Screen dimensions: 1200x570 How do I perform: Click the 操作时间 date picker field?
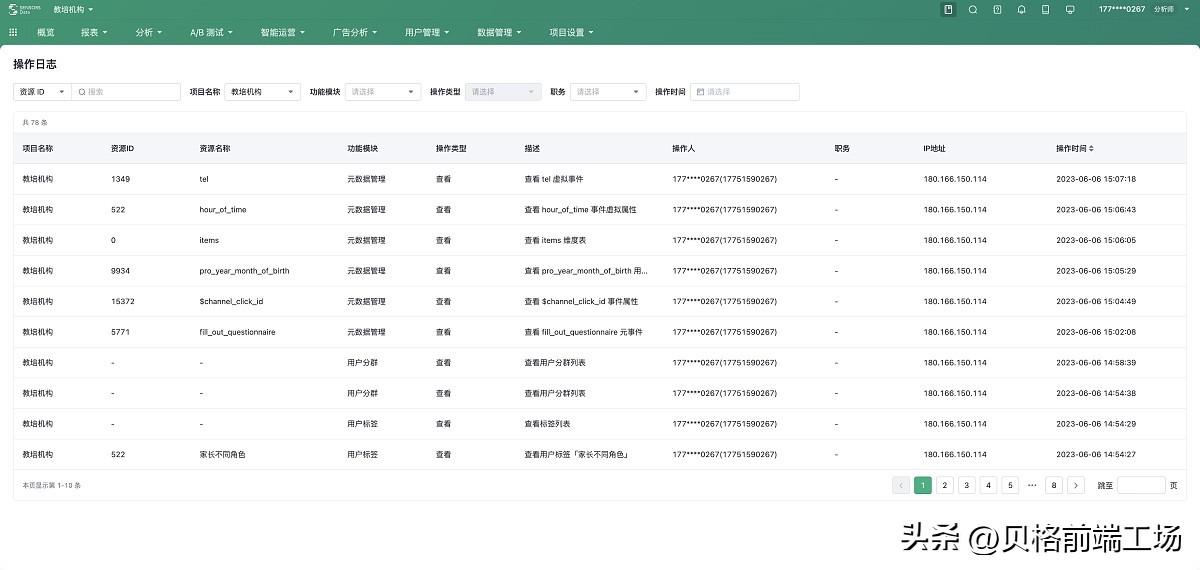point(745,91)
